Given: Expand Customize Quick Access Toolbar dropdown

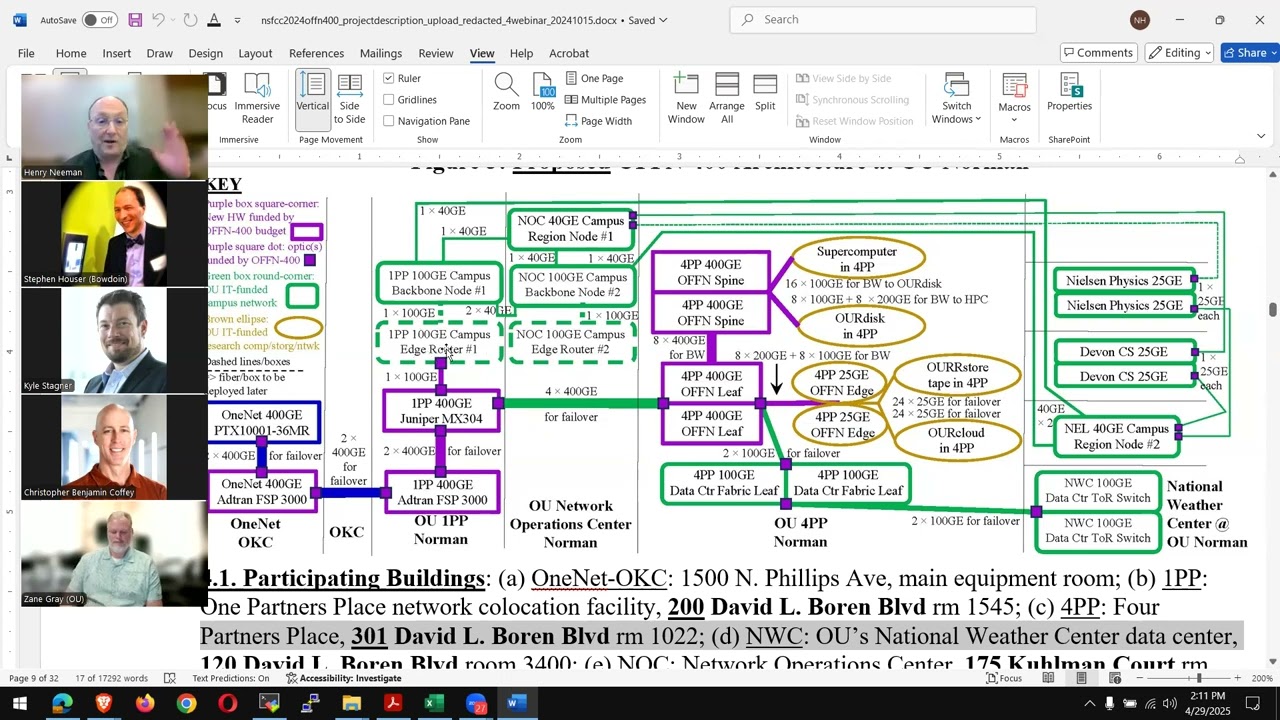Looking at the screenshot, I should pos(237,20).
